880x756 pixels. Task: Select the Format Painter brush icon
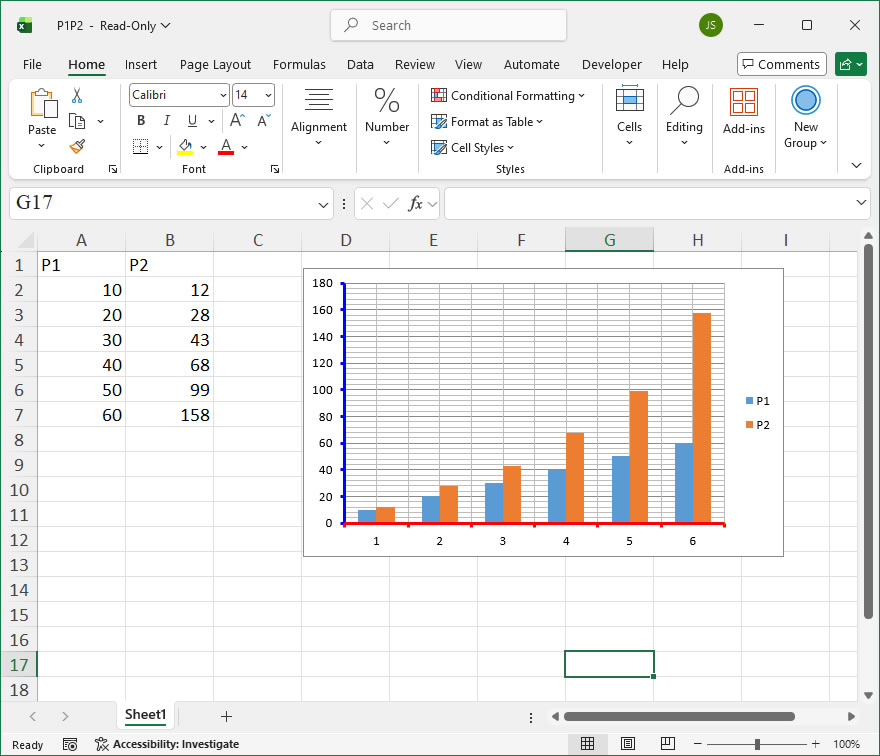[x=77, y=146]
